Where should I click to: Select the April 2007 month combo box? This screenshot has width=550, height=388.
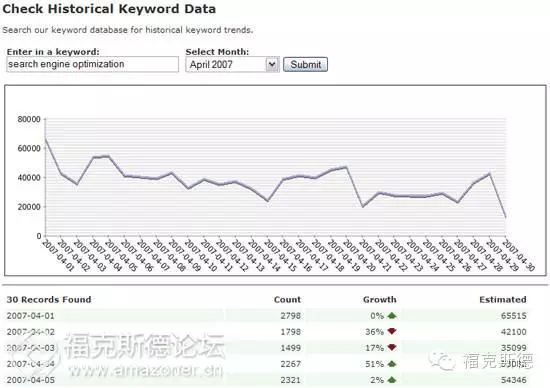tap(233, 65)
